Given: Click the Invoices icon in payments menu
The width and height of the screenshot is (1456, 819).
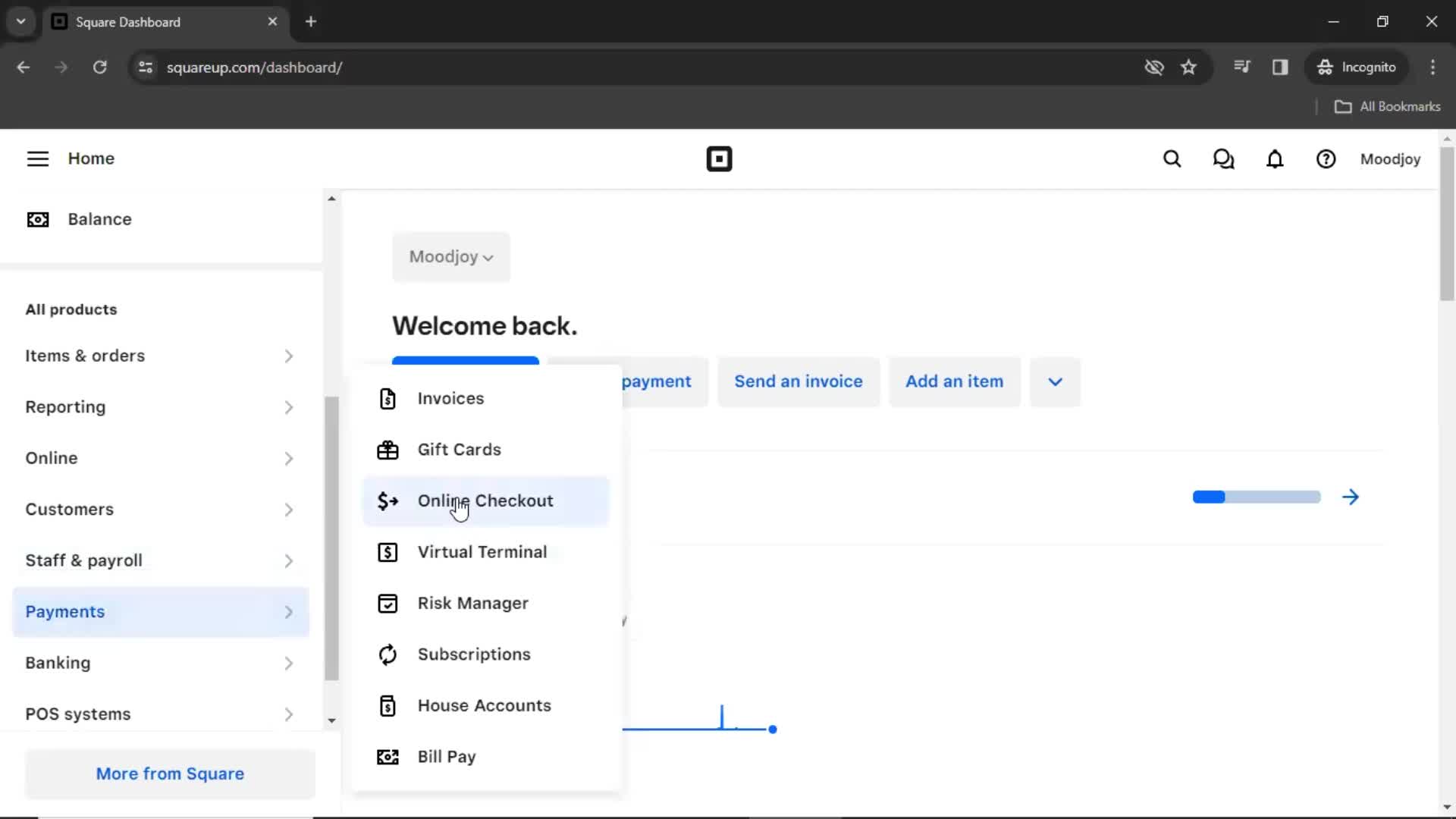Looking at the screenshot, I should coord(388,398).
